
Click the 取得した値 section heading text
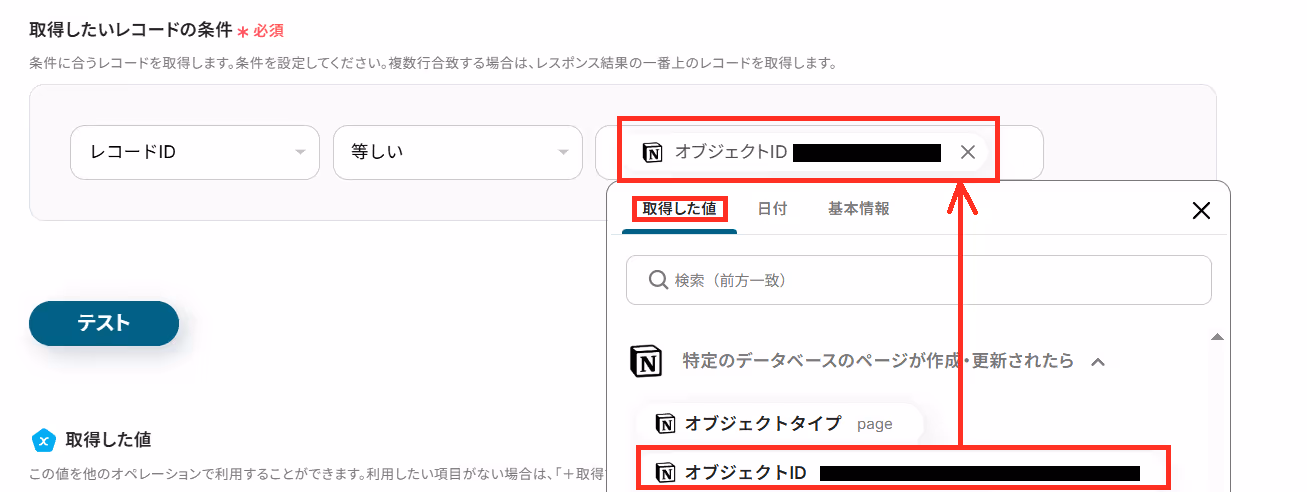[x=108, y=440]
